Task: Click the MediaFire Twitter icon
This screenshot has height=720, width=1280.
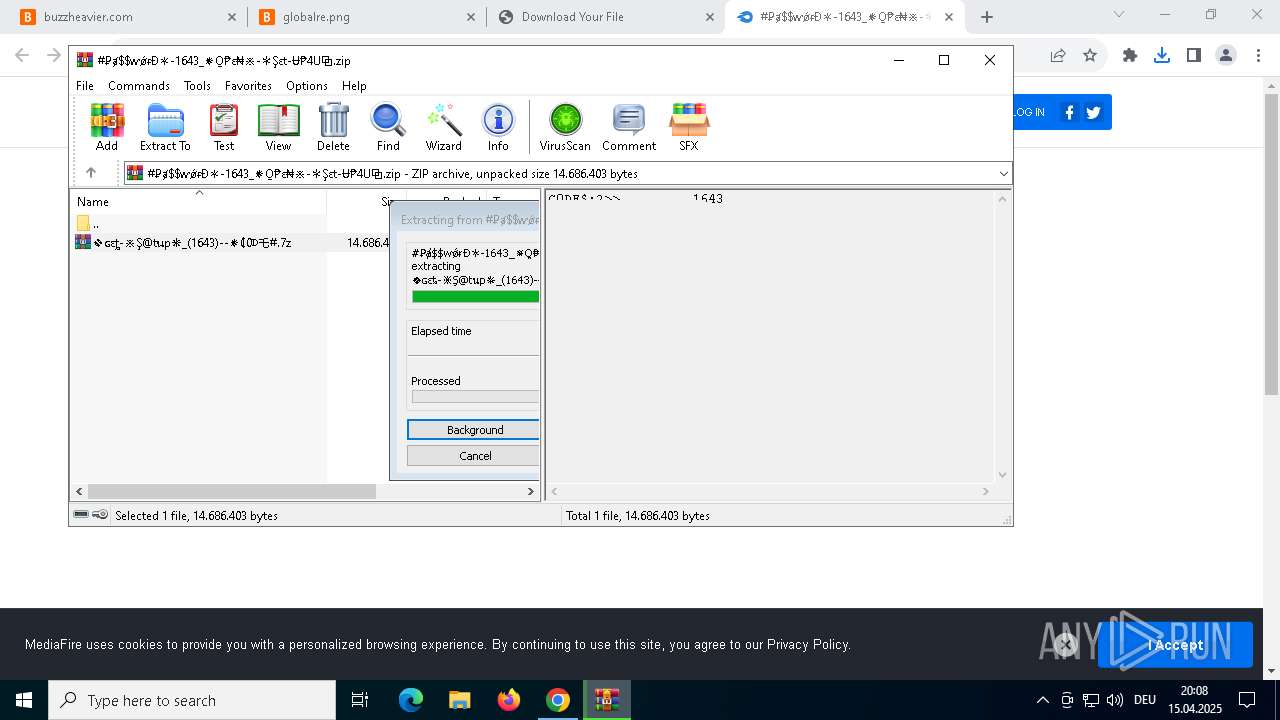Action: [1093, 112]
